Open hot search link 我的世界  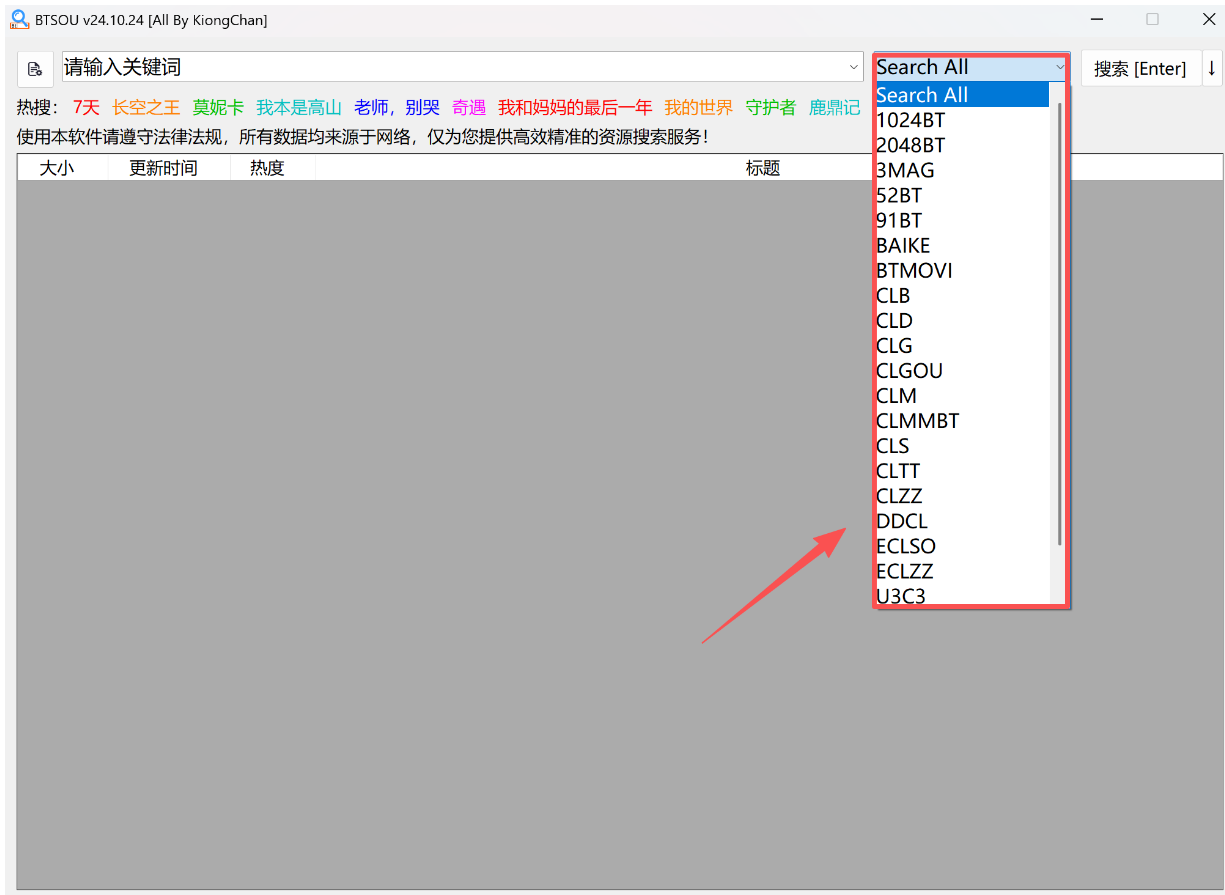[698, 108]
